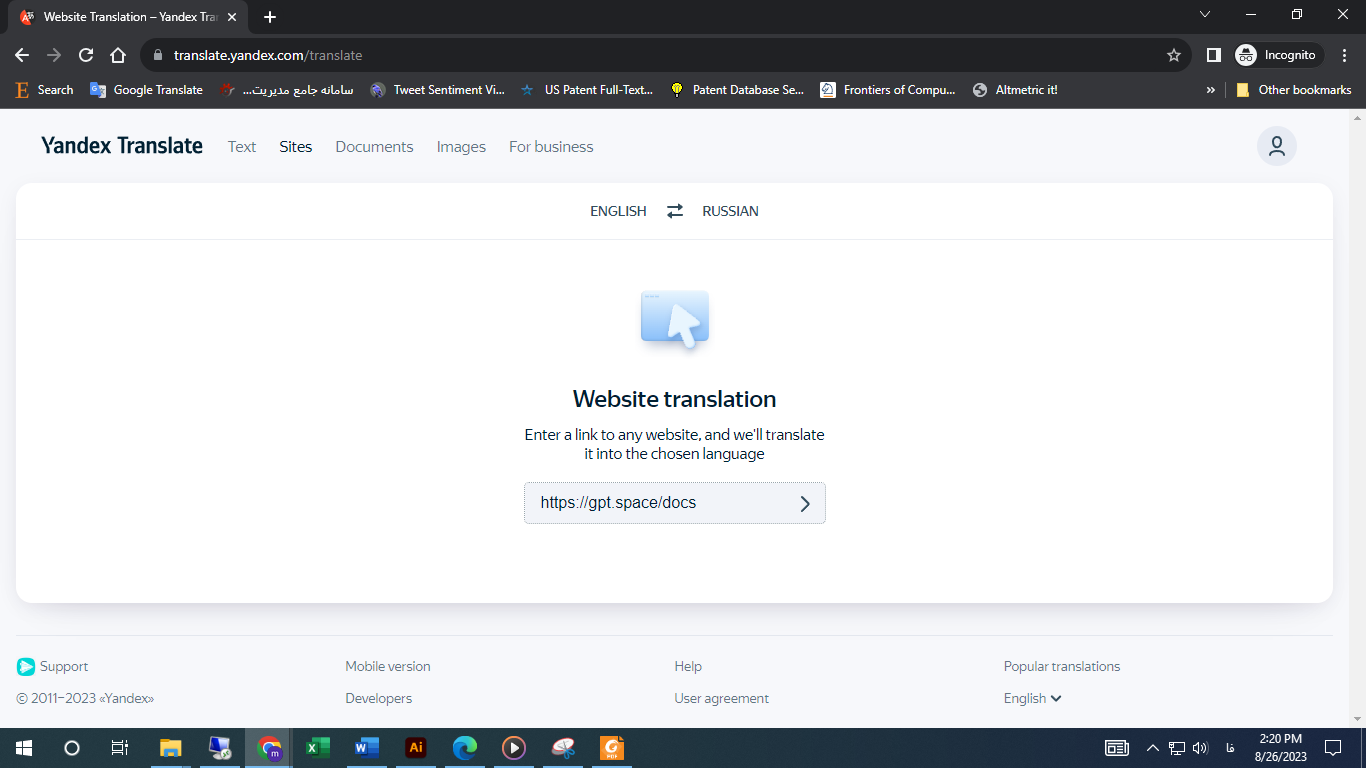Viewport: 1366px width, 768px height.
Task: Swap languages with the arrows icon
Action: click(675, 211)
